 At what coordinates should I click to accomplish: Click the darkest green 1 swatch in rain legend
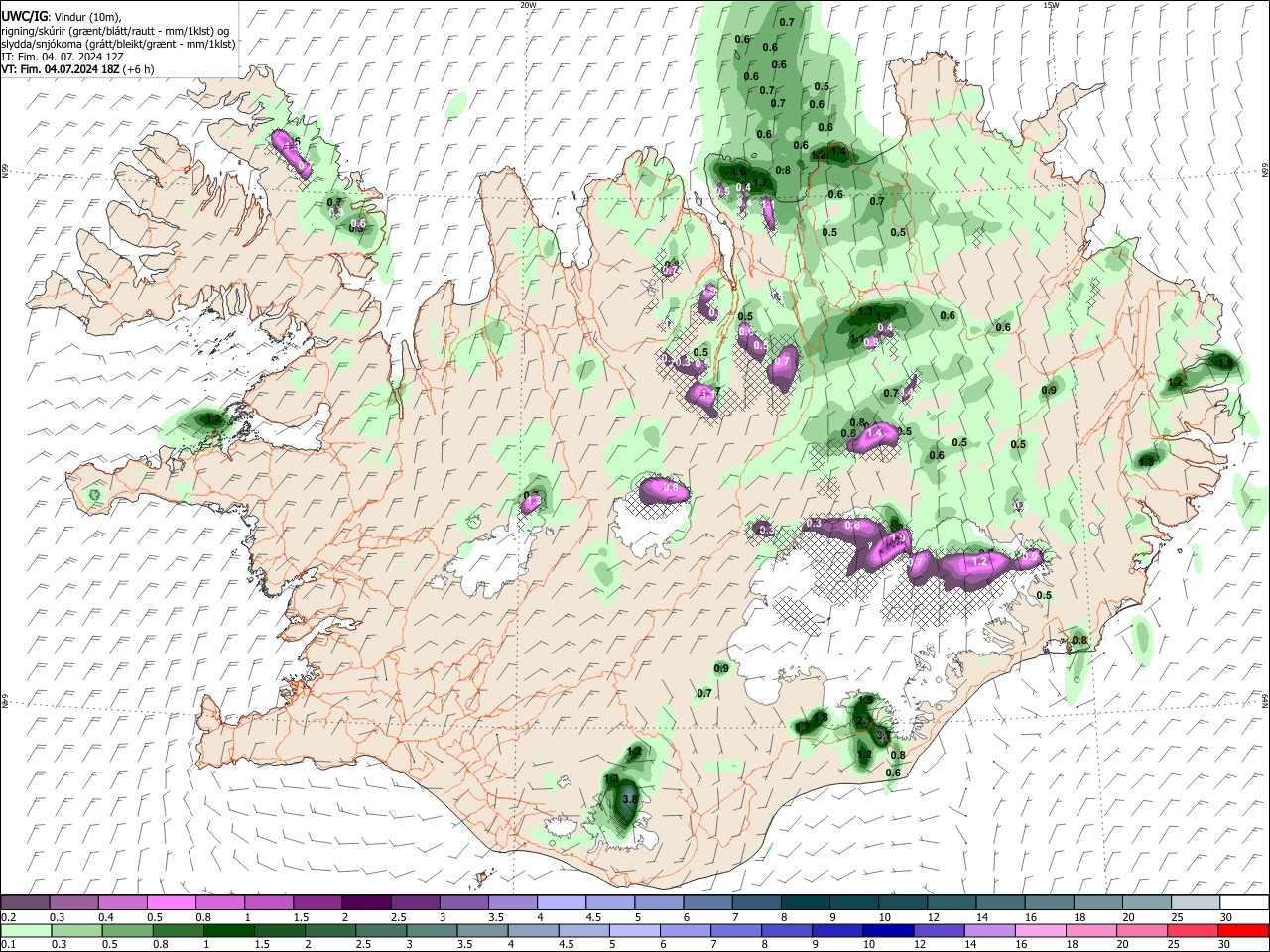pos(229,930)
